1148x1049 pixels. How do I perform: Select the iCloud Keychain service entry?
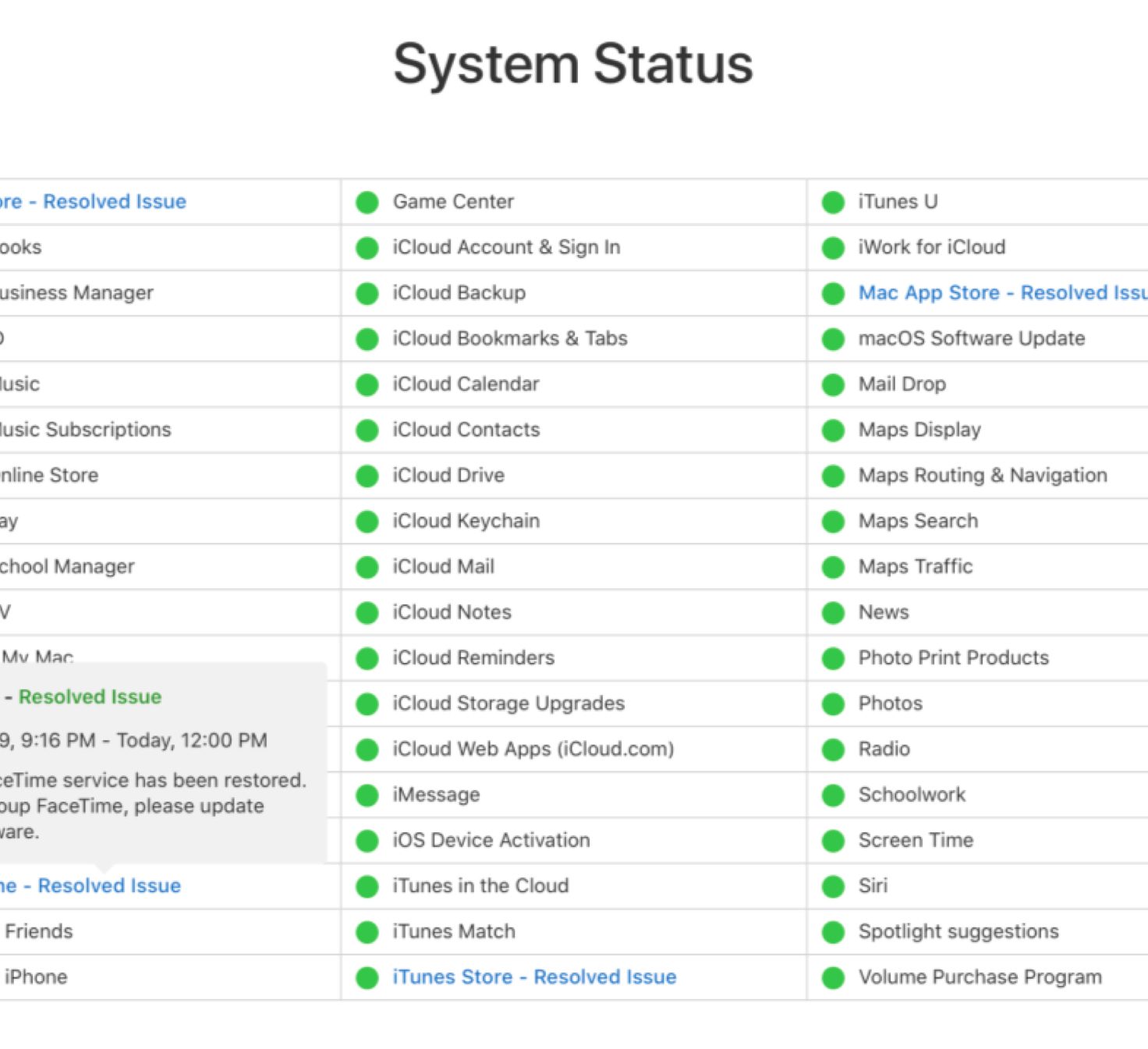[466, 521]
